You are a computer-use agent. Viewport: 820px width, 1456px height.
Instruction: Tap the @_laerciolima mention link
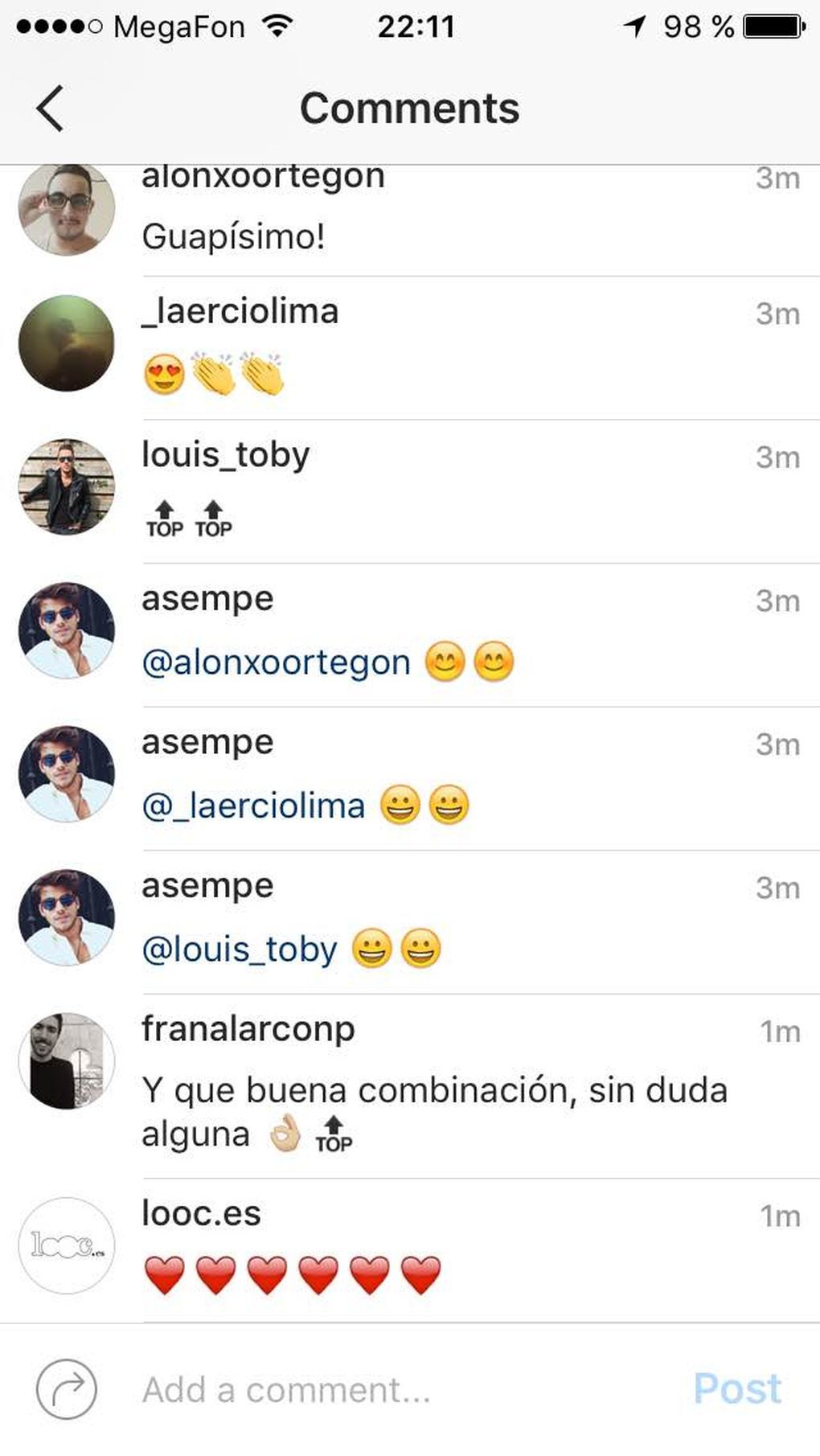coord(253,806)
